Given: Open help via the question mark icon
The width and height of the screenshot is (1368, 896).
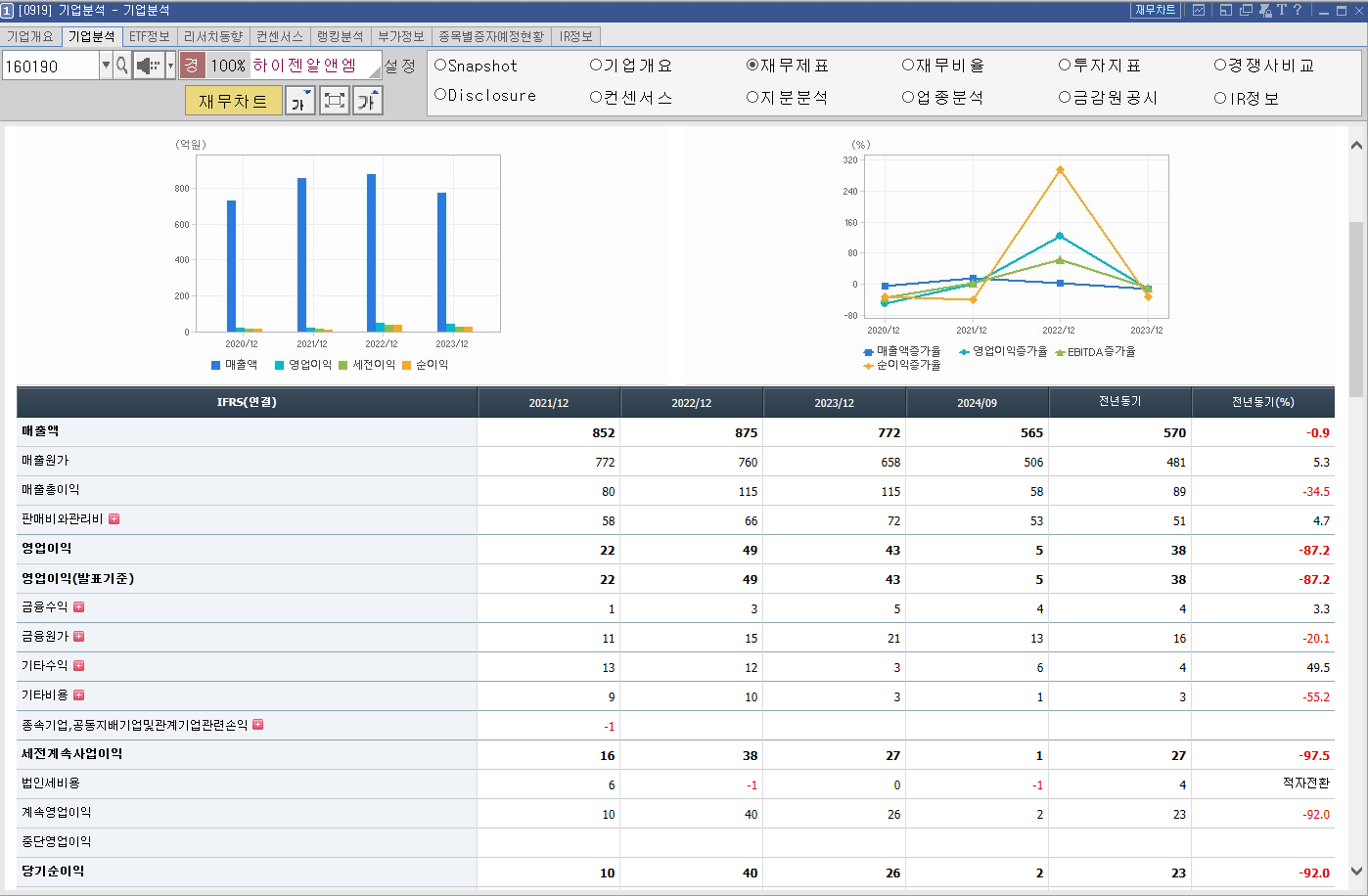Looking at the screenshot, I should [1298, 10].
